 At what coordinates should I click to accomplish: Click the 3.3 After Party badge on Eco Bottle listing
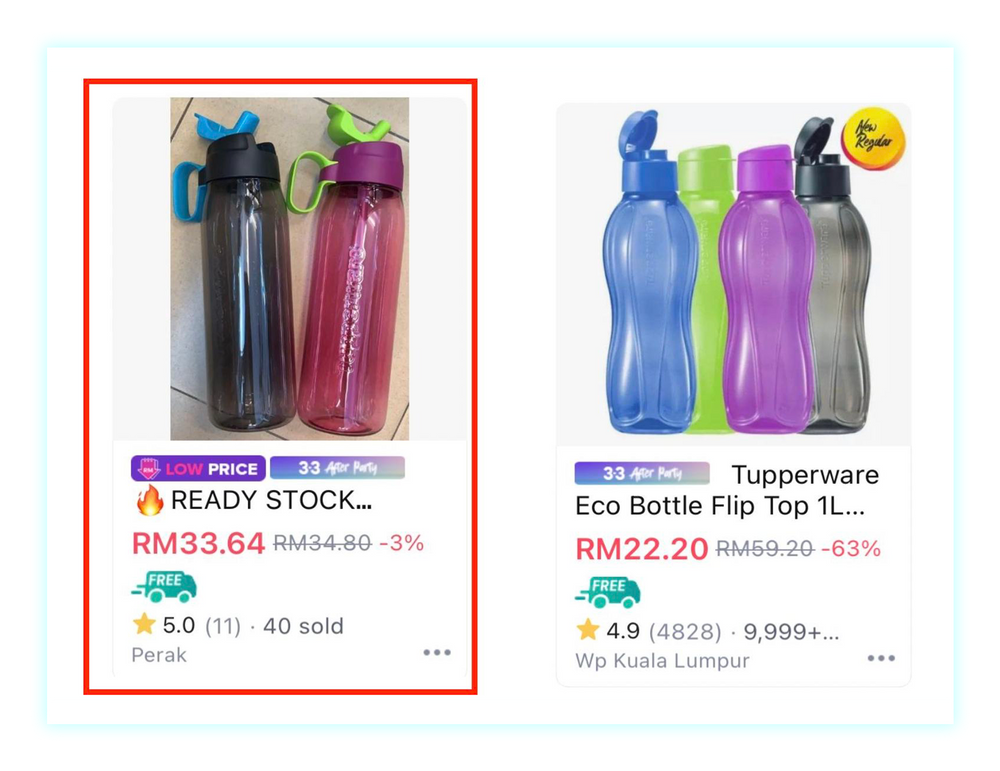point(642,473)
